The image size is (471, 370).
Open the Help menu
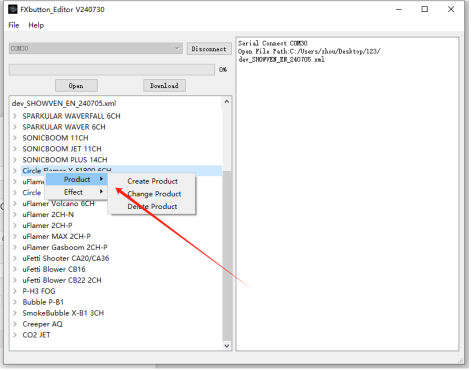36,25
